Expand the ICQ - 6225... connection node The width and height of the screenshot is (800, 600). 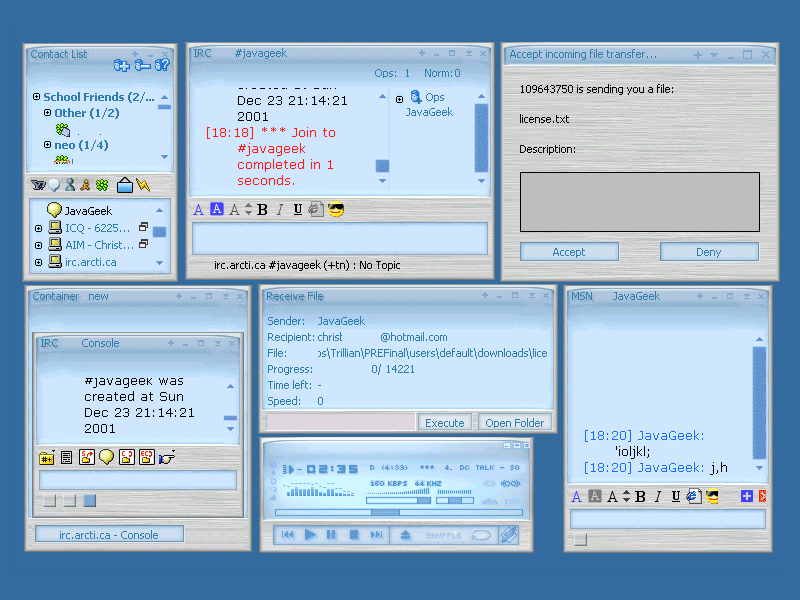pos(38,228)
